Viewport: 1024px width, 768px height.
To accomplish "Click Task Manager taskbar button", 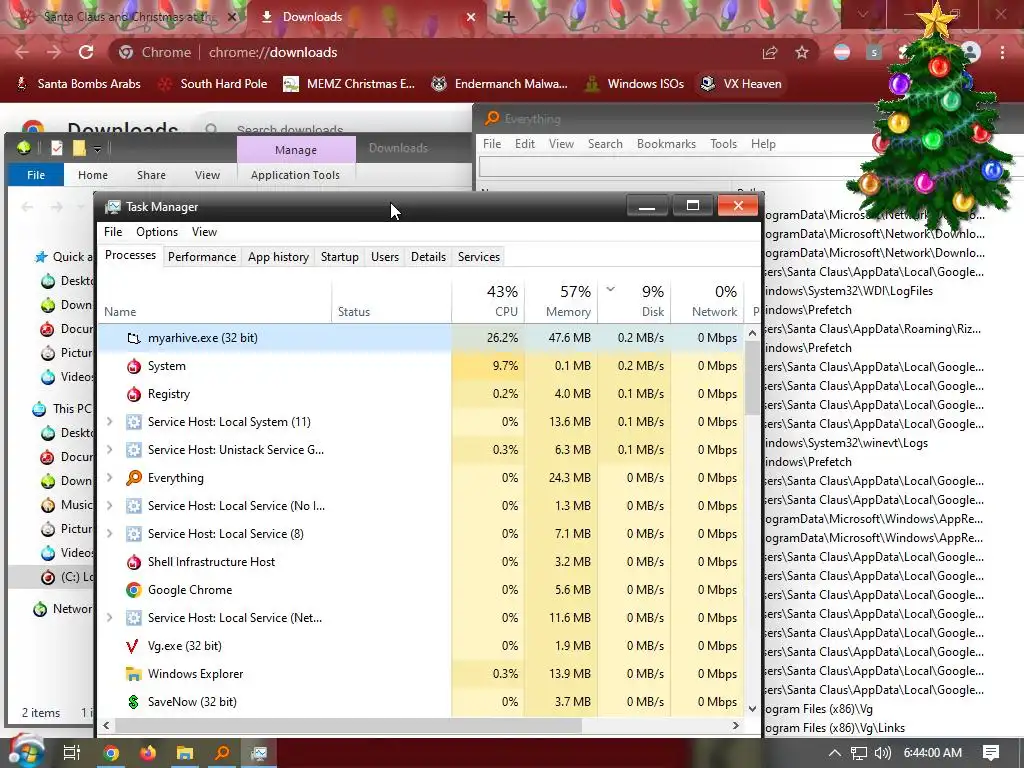I will tap(259, 753).
